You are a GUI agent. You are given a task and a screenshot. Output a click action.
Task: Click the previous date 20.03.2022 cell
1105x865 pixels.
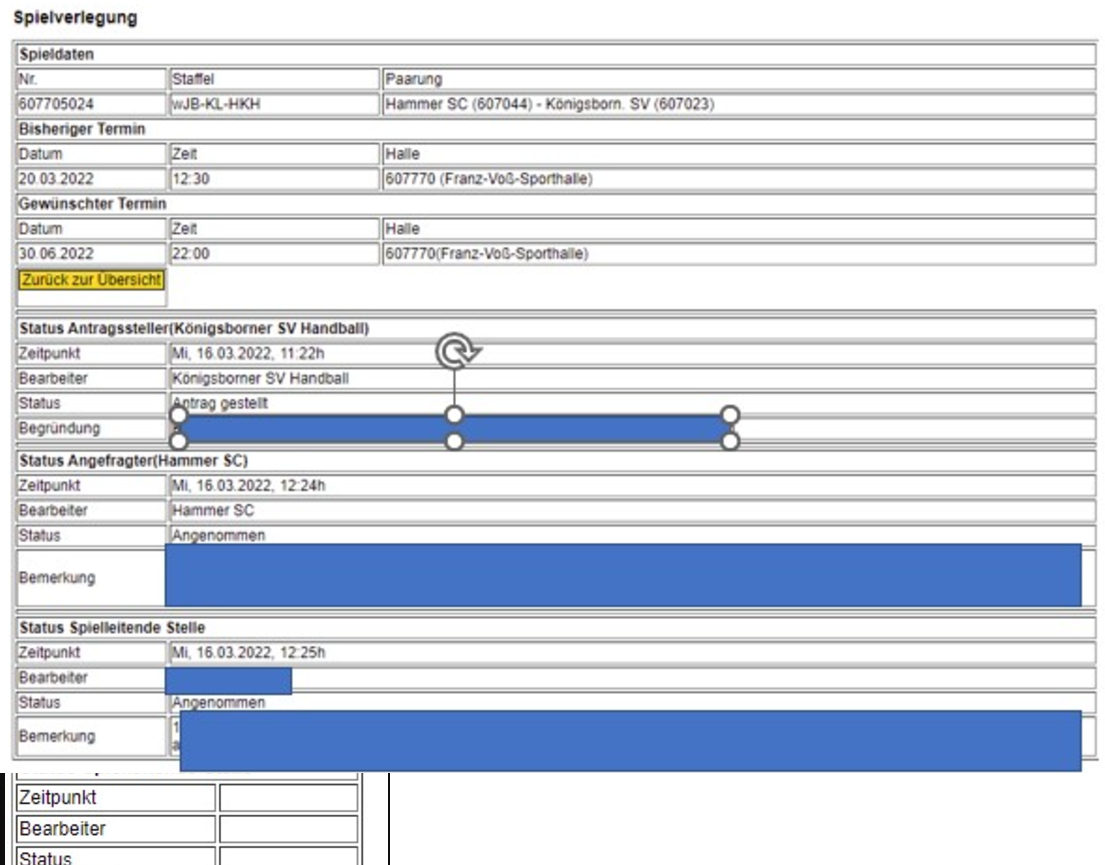pos(92,179)
